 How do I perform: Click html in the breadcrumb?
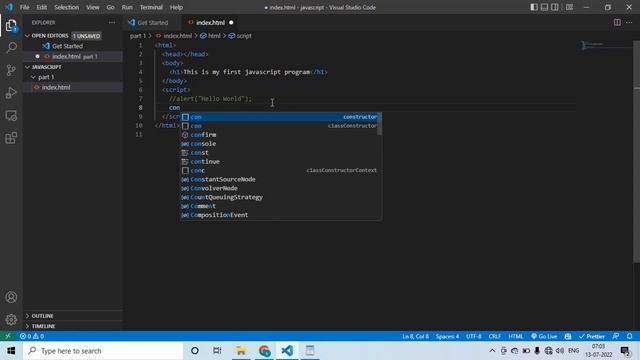coord(210,36)
